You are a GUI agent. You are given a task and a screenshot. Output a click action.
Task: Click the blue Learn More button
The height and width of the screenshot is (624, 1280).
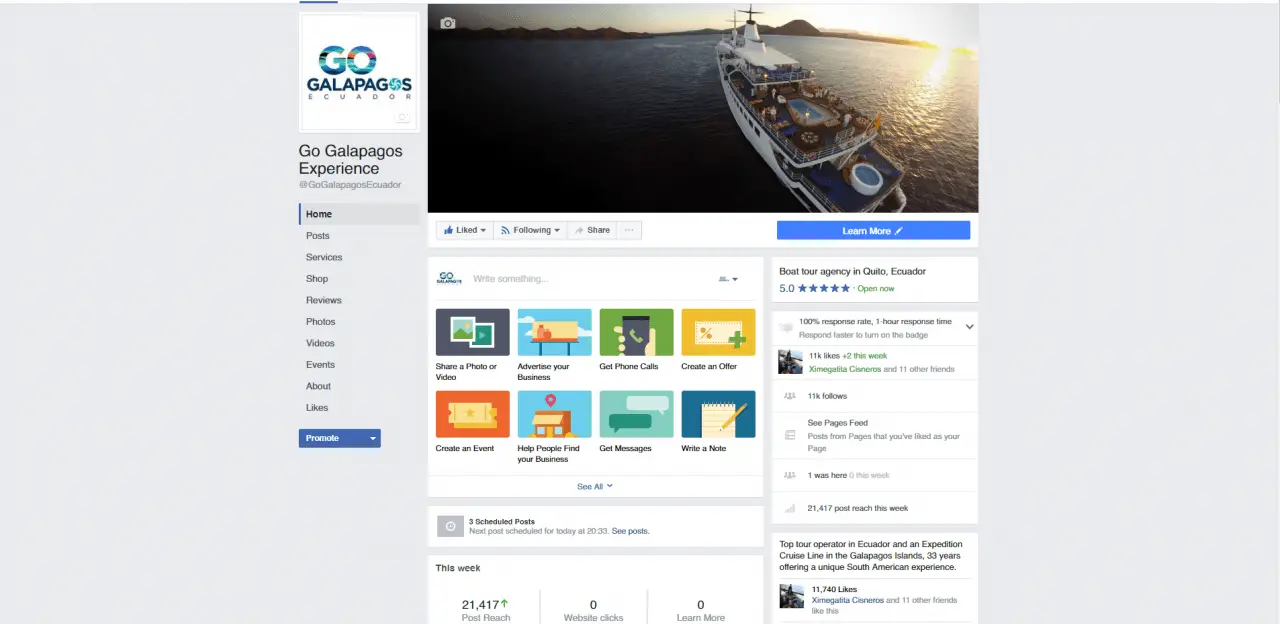click(873, 230)
